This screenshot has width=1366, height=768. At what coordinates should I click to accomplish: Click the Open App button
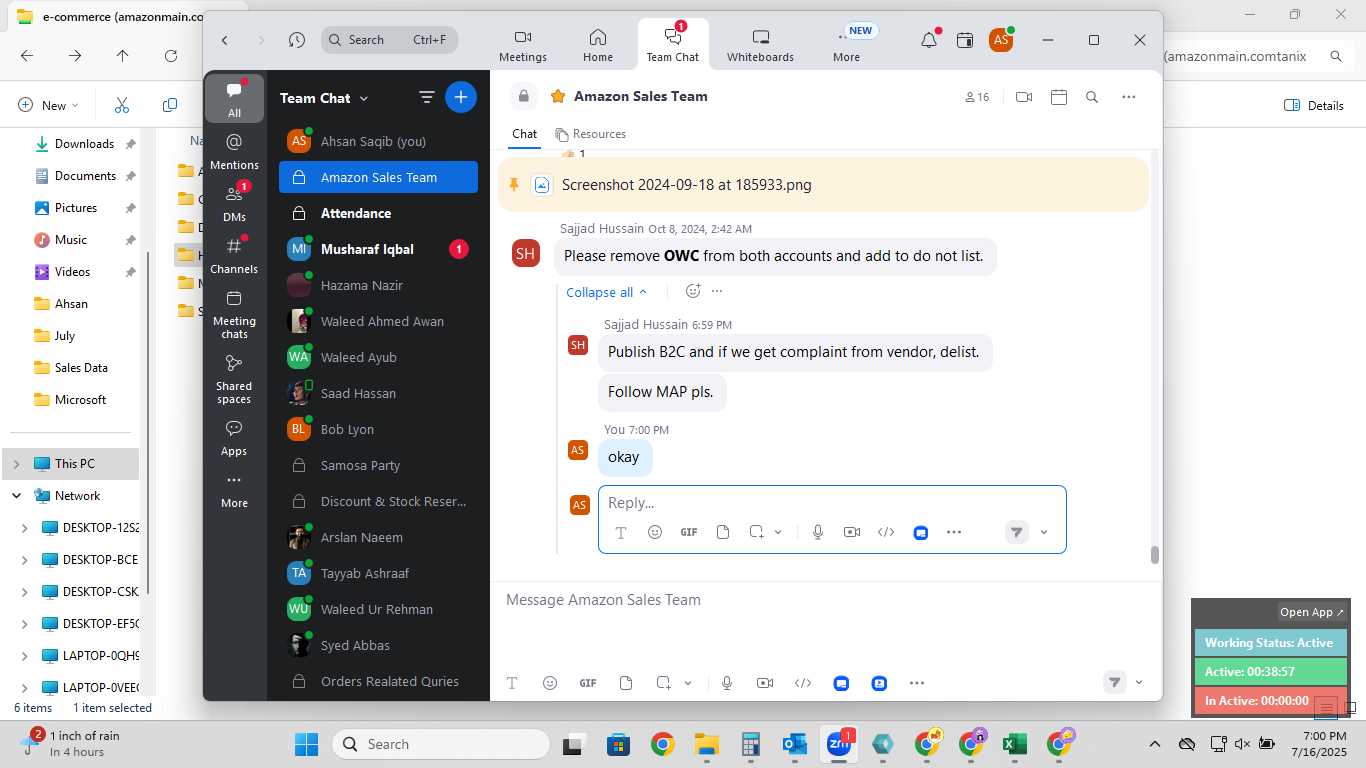(1312, 612)
